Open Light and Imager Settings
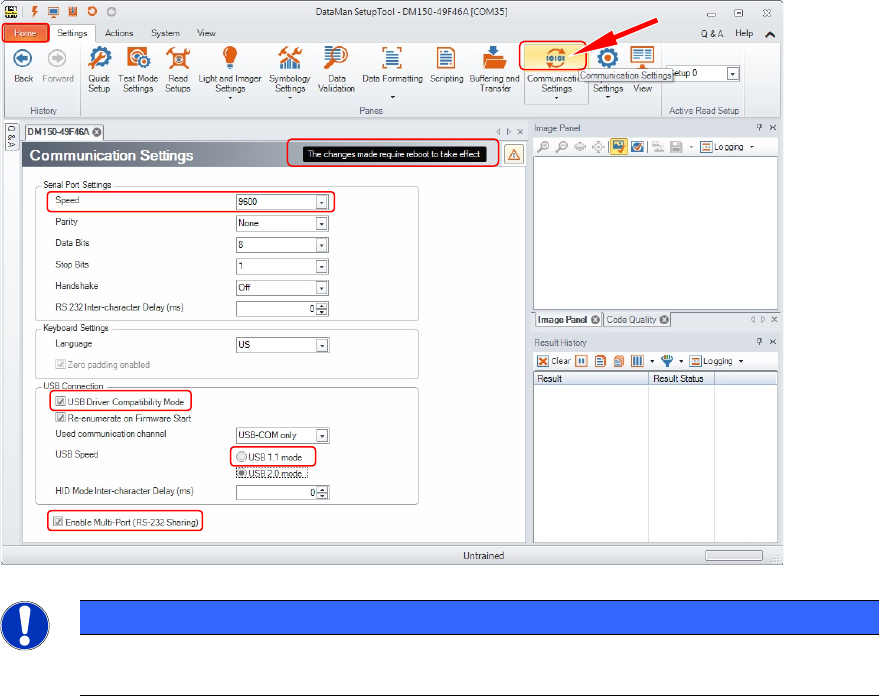This screenshot has height=696, width=879. (229, 68)
